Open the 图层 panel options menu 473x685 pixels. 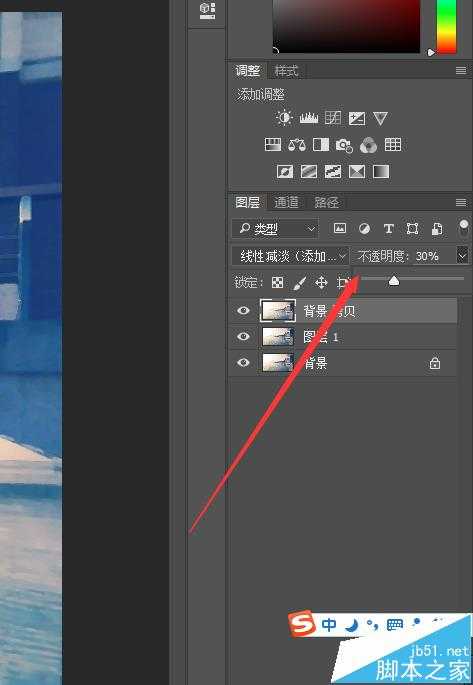pos(461,202)
